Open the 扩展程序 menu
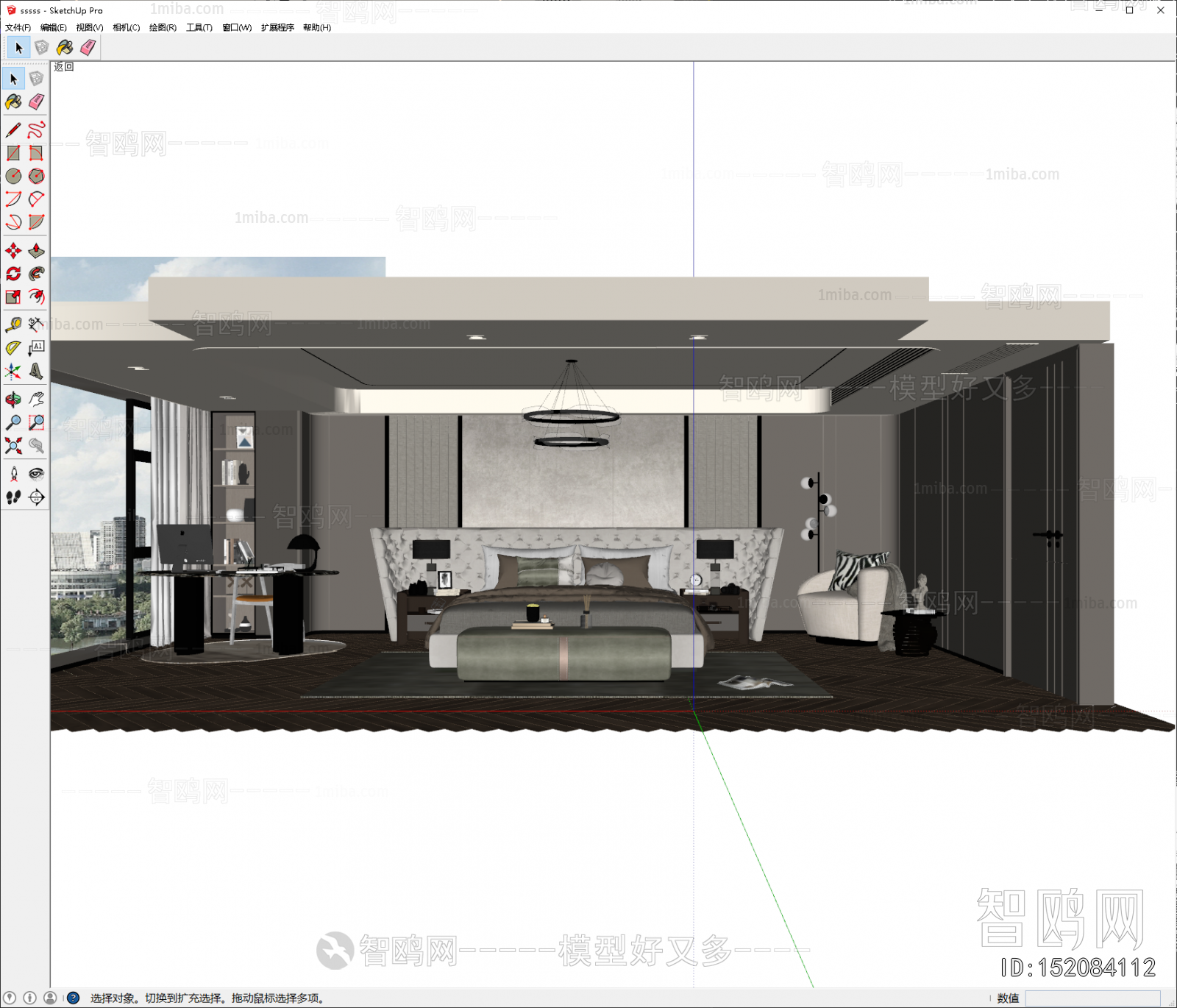Viewport: 1177px width, 1008px height. coord(276,27)
